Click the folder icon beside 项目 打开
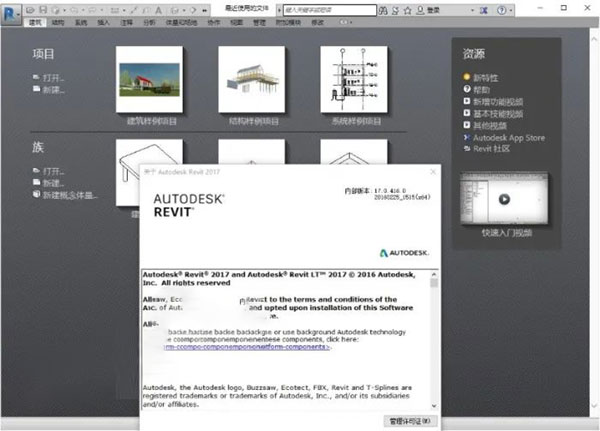This screenshot has height=431, width=600. [x=36, y=77]
